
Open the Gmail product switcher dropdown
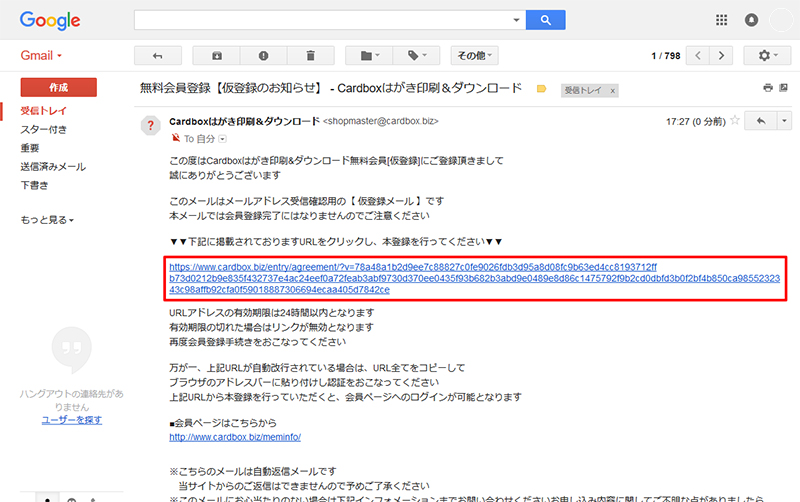point(41,55)
